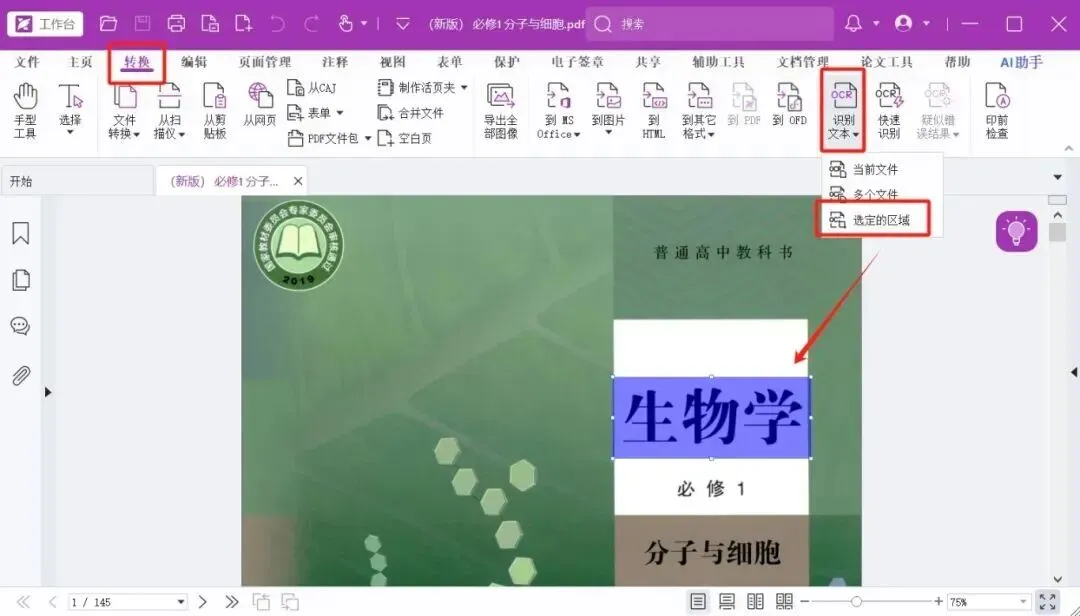1080x616 pixels.
Task: Switch to the Home (主页) tab
Action: [x=80, y=62]
